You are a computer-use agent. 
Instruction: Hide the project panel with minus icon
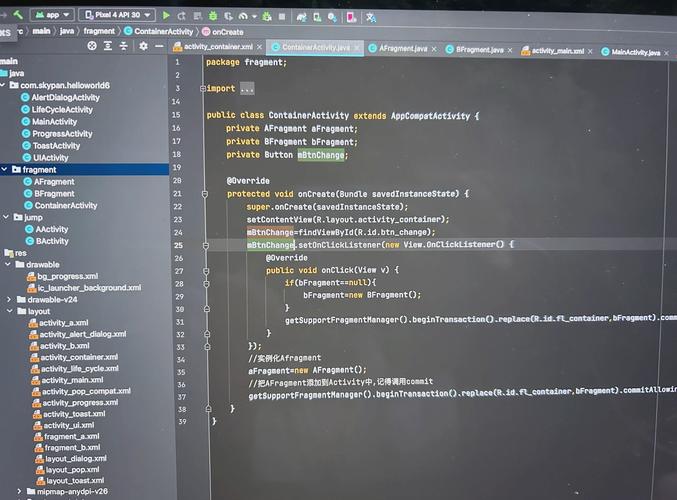click(x=159, y=46)
